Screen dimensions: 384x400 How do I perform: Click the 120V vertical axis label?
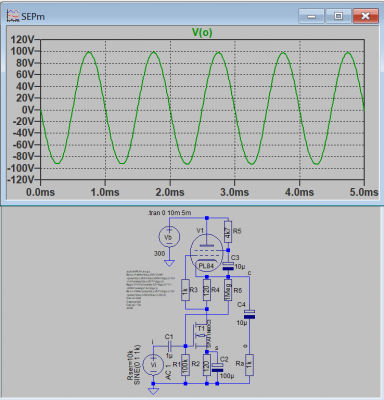coord(23,40)
